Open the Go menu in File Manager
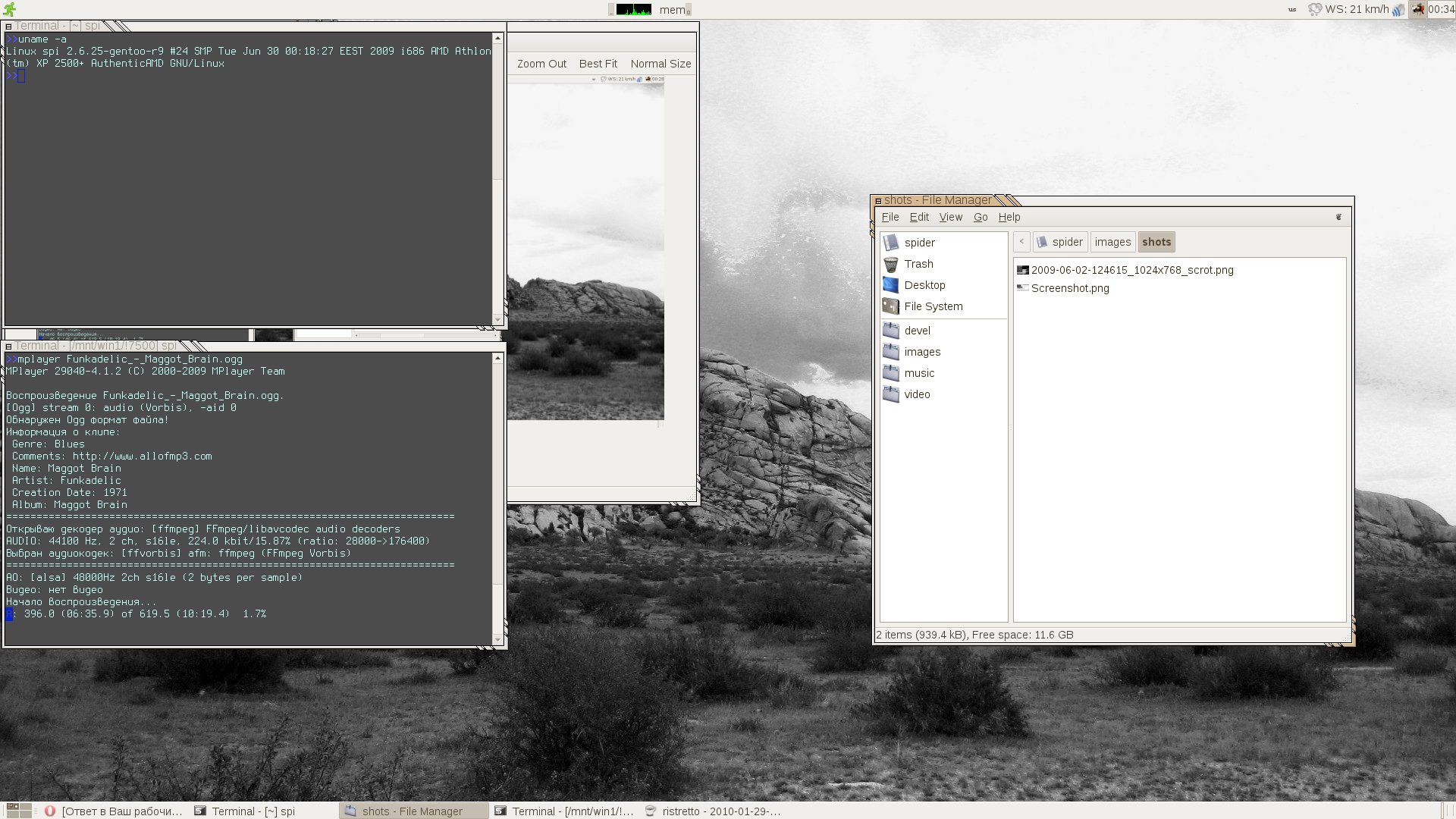The width and height of the screenshot is (1456, 819). [981, 217]
